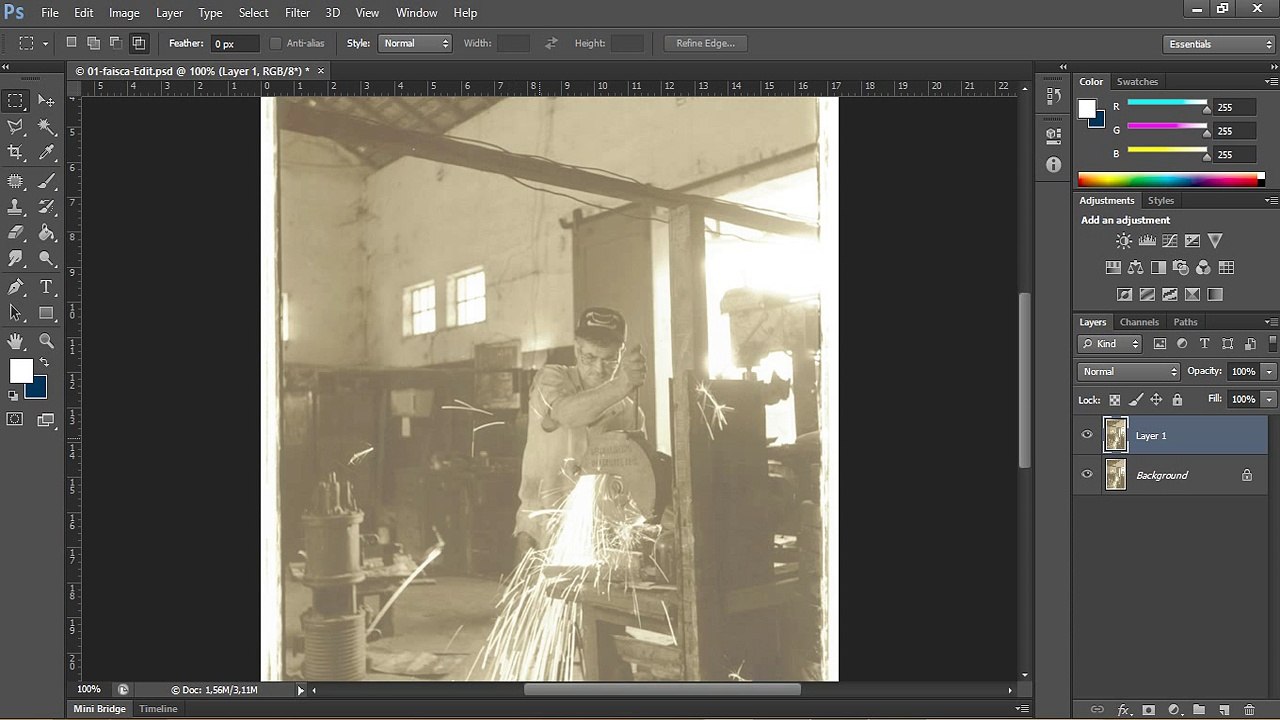The image size is (1280, 720).
Task: Click the delete layer trash icon
Action: (x=1249, y=710)
